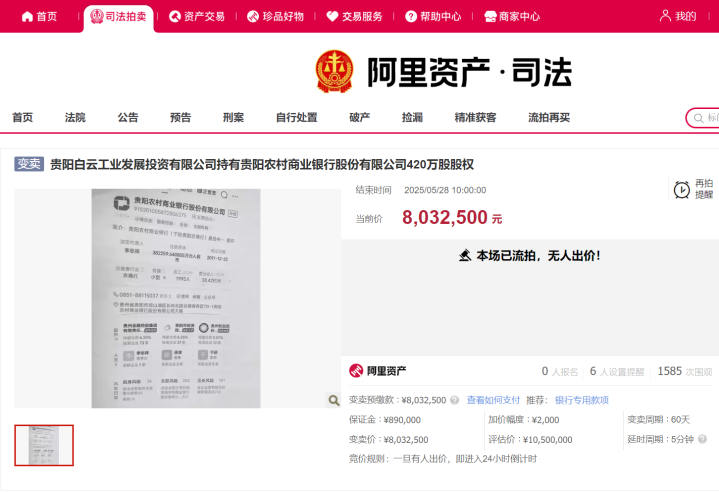Screen dimensions: 719x492
Task: Click the 变卖 tag badge
Action: point(29,164)
